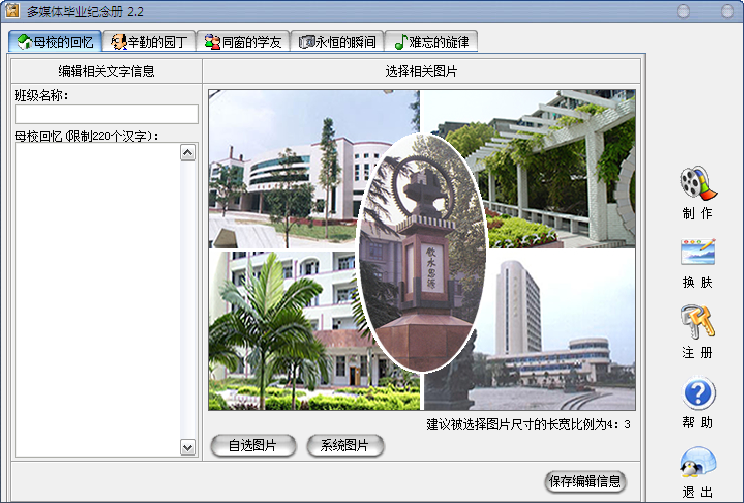Click the gardener icon on 辛勤的园丁 tab
The width and height of the screenshot is (744, 503).
coord(119,42)
